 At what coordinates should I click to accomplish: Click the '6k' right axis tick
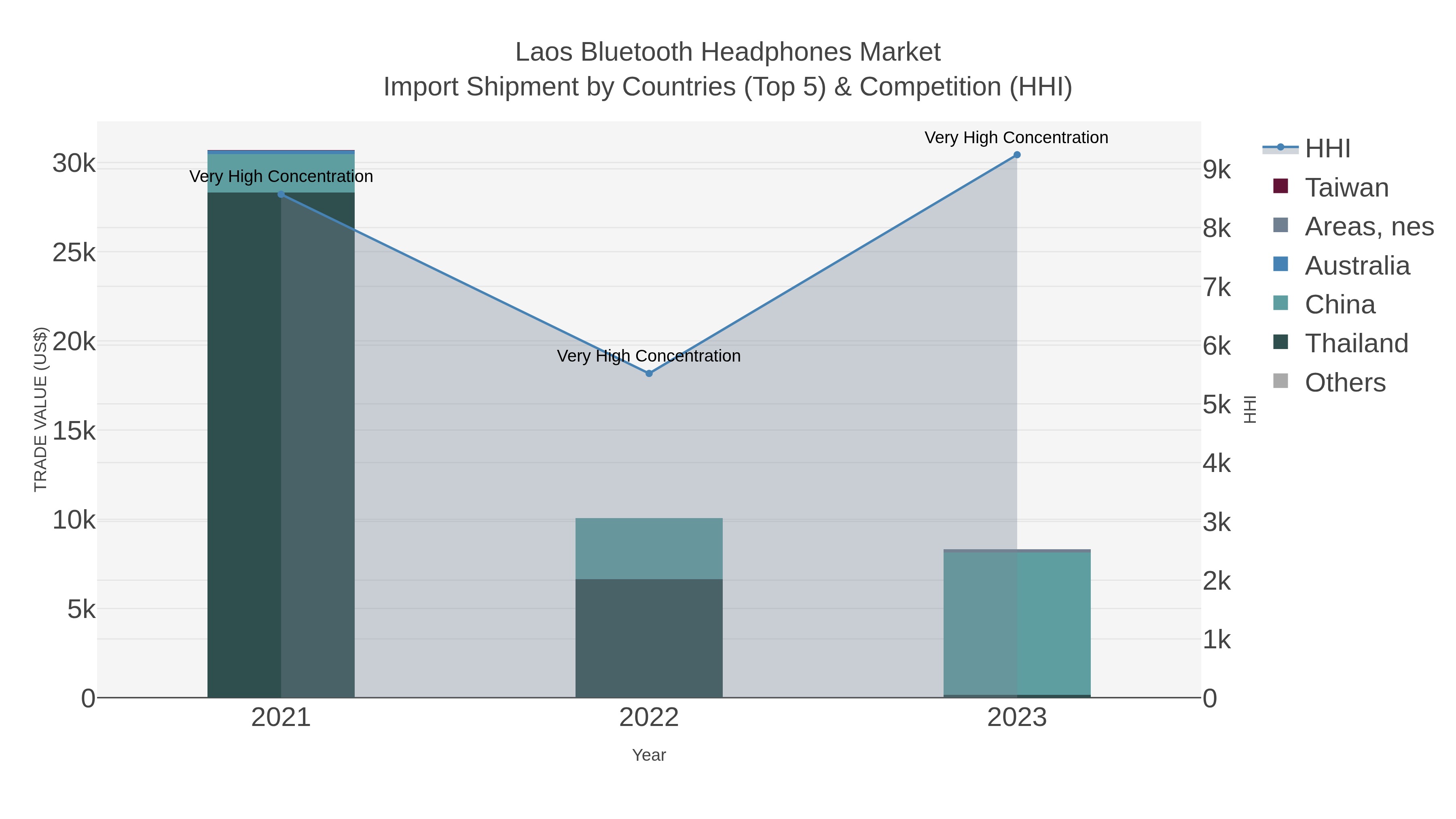[1217, 346]
